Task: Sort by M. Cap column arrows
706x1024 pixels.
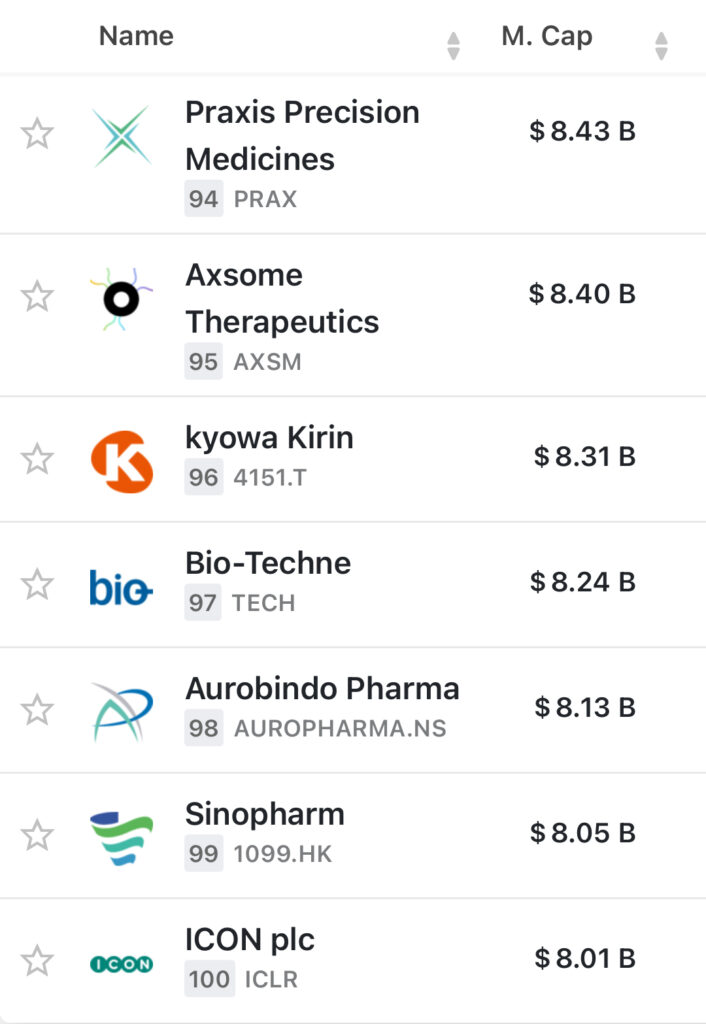Action: click(660, 45)
